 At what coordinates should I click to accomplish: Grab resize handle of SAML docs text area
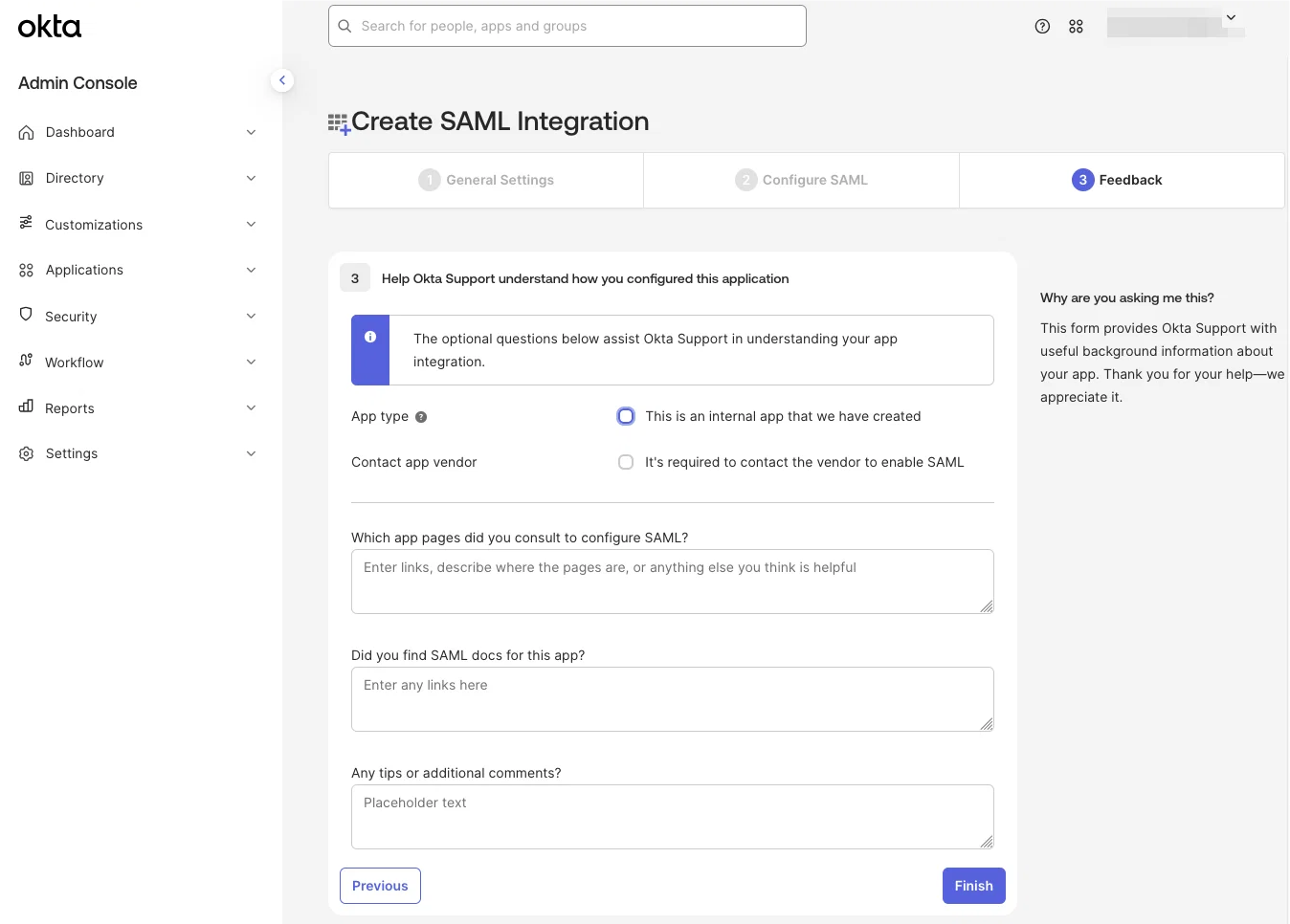tap(987, 724)
